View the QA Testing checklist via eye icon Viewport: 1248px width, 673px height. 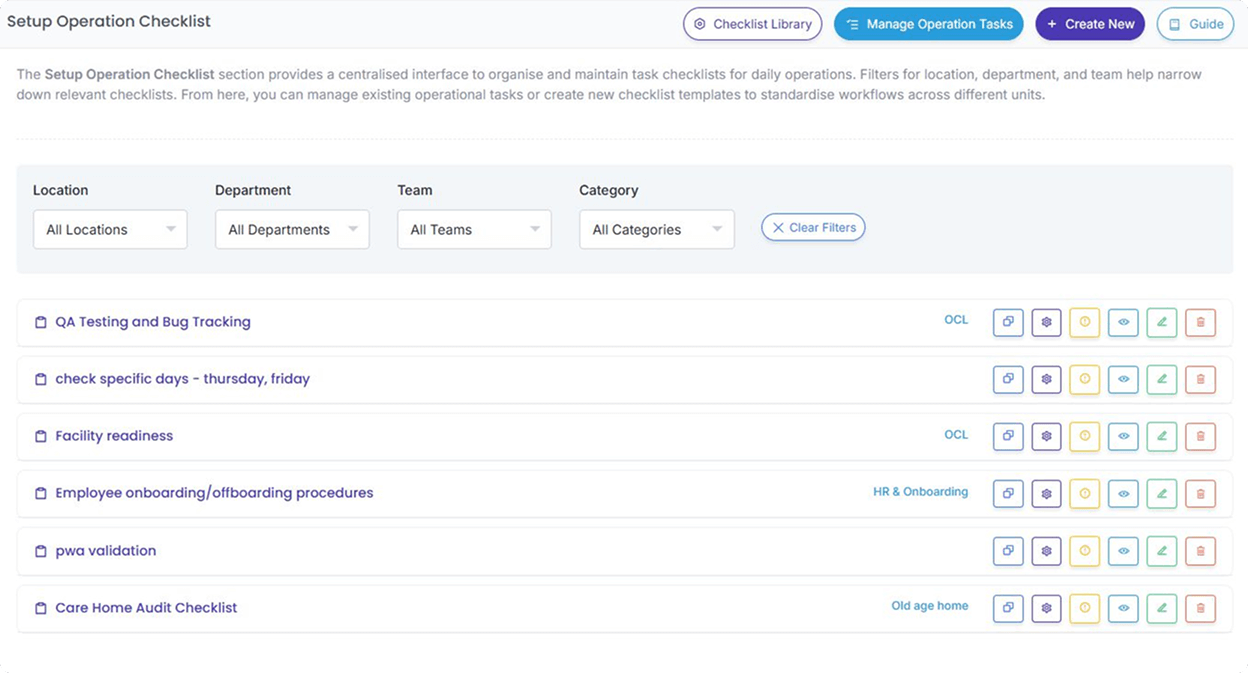(x=1123, y=322)
